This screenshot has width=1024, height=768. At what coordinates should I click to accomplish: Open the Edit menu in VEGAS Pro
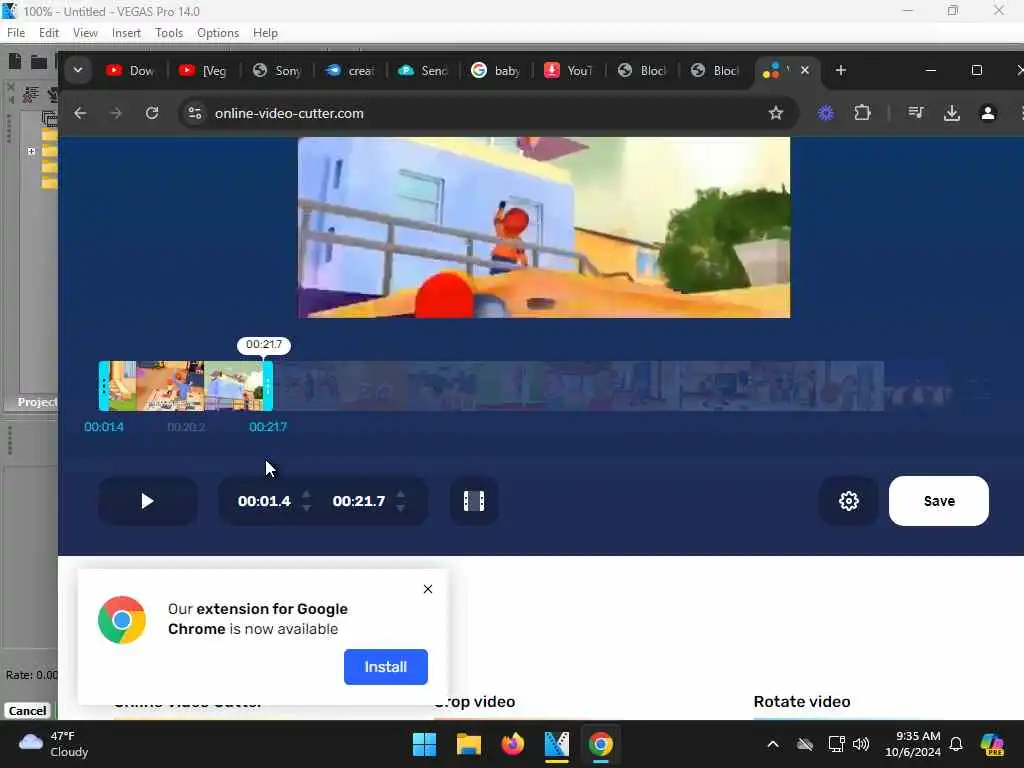tap(49, 33)
